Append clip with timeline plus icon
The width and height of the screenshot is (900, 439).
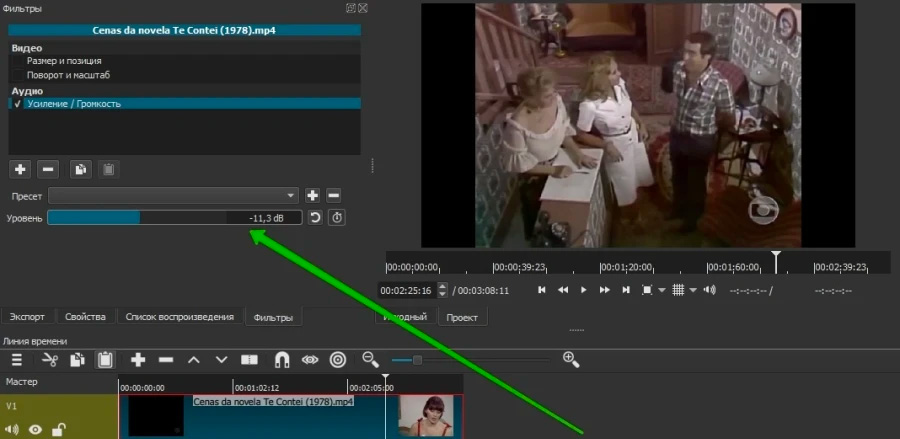pyautogui.click(x=138, y=360)
